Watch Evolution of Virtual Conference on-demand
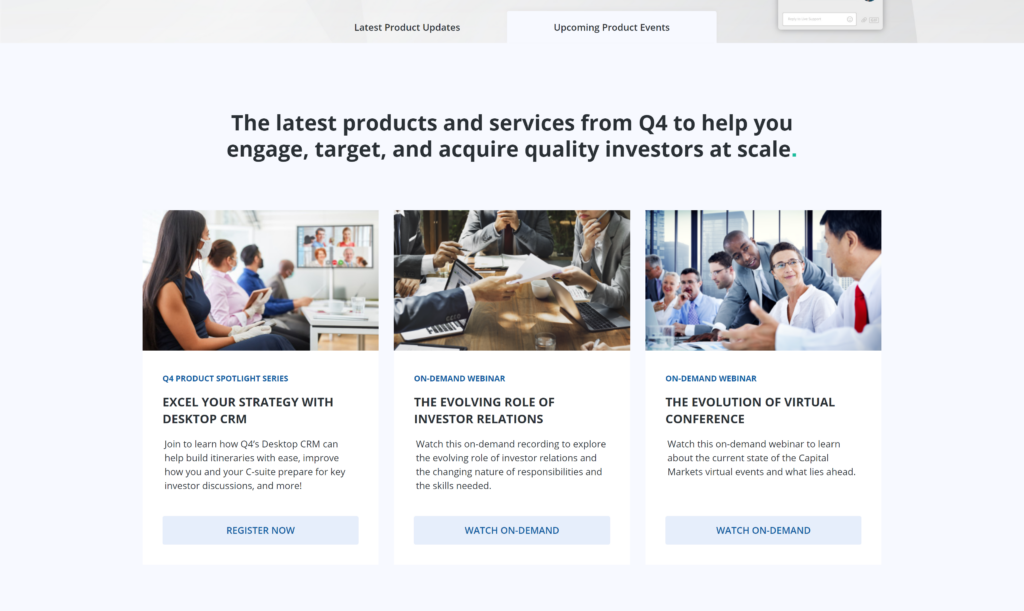1024x611 pixels. point(763,530)
